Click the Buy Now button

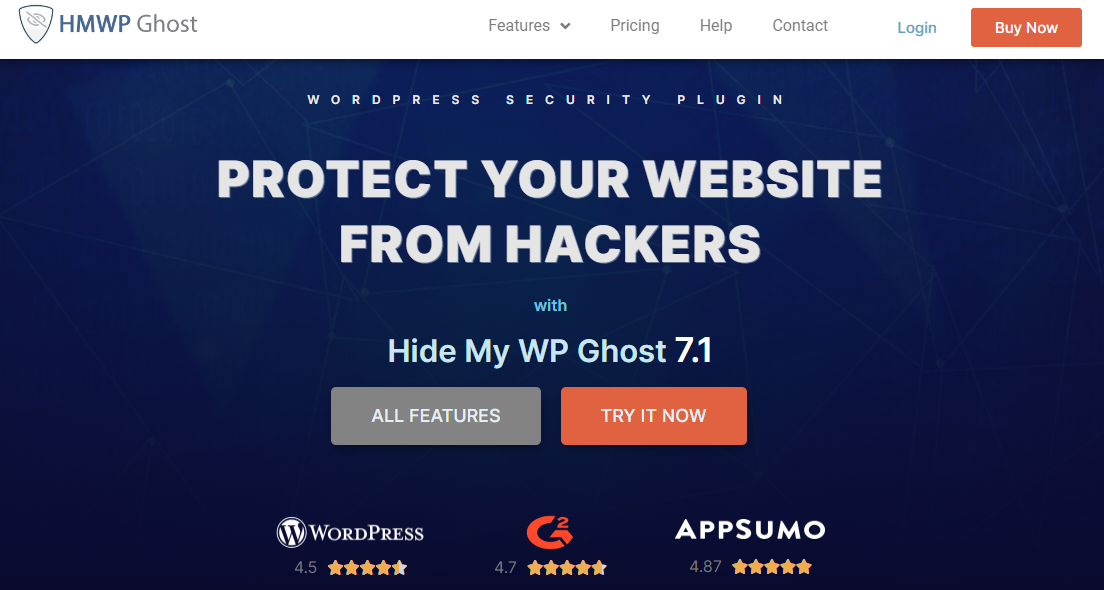1026,27
